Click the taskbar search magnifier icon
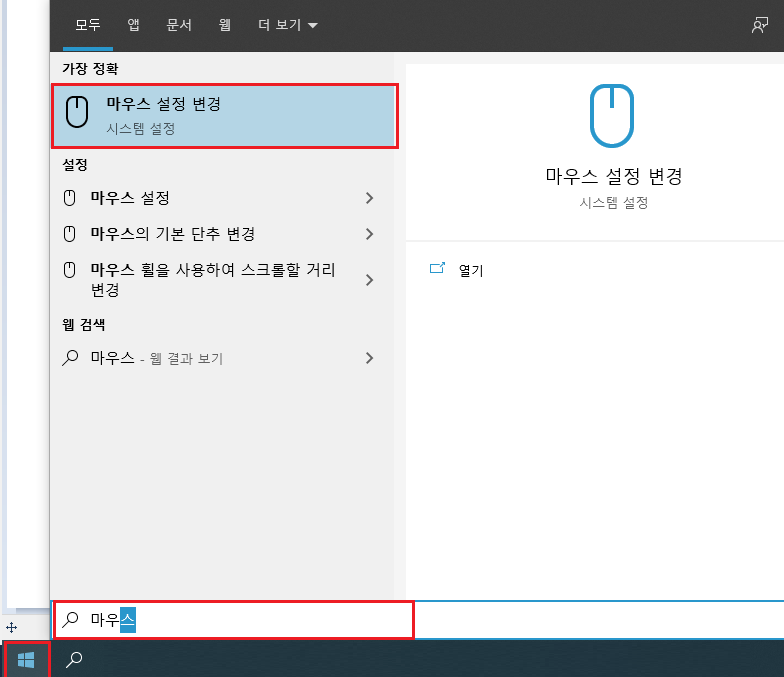Screen dimensions: 784x677 click(74, 660)
